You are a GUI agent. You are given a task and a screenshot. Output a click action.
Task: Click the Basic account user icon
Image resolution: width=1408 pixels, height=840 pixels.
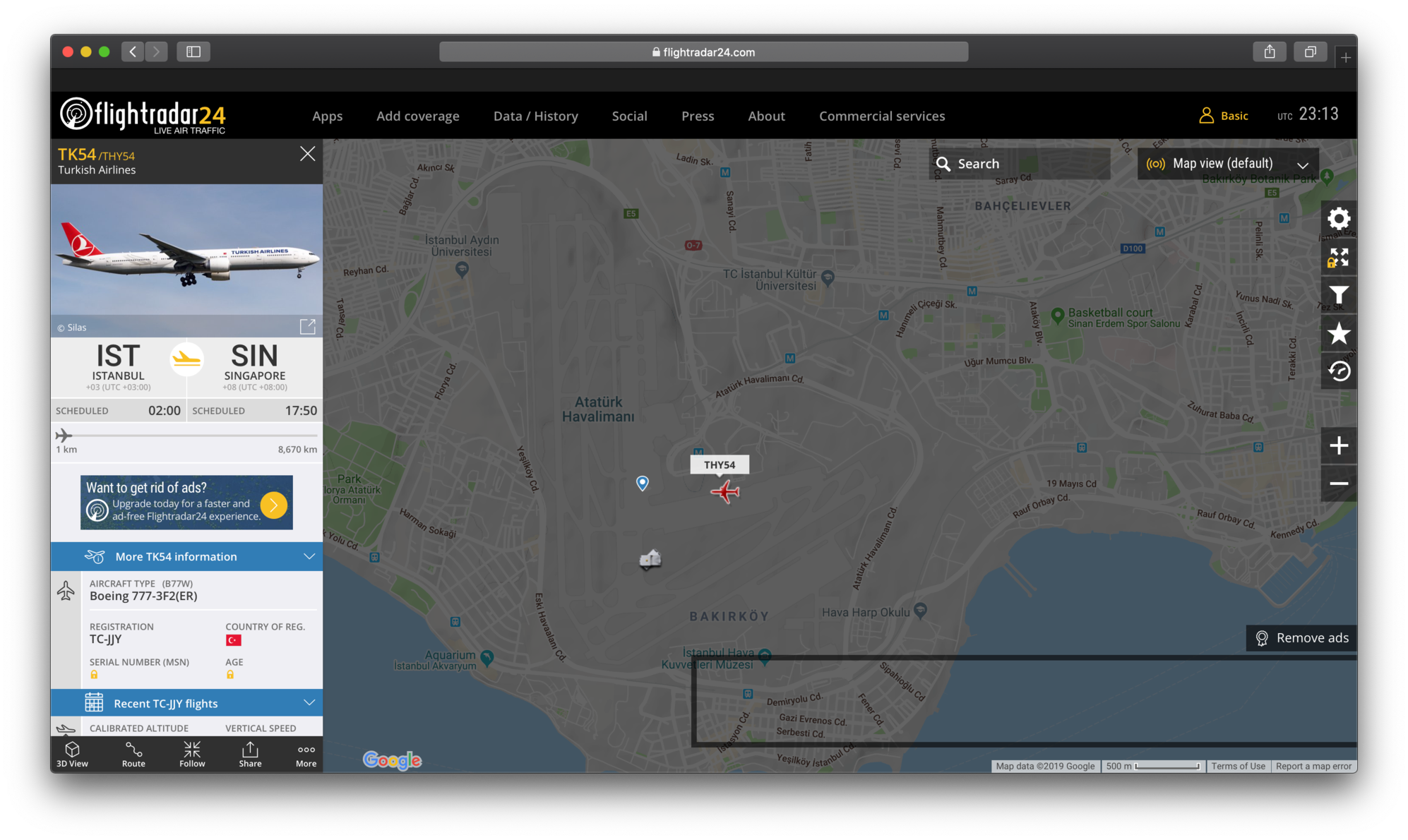pyautogui.click(x=1206, y=115)
